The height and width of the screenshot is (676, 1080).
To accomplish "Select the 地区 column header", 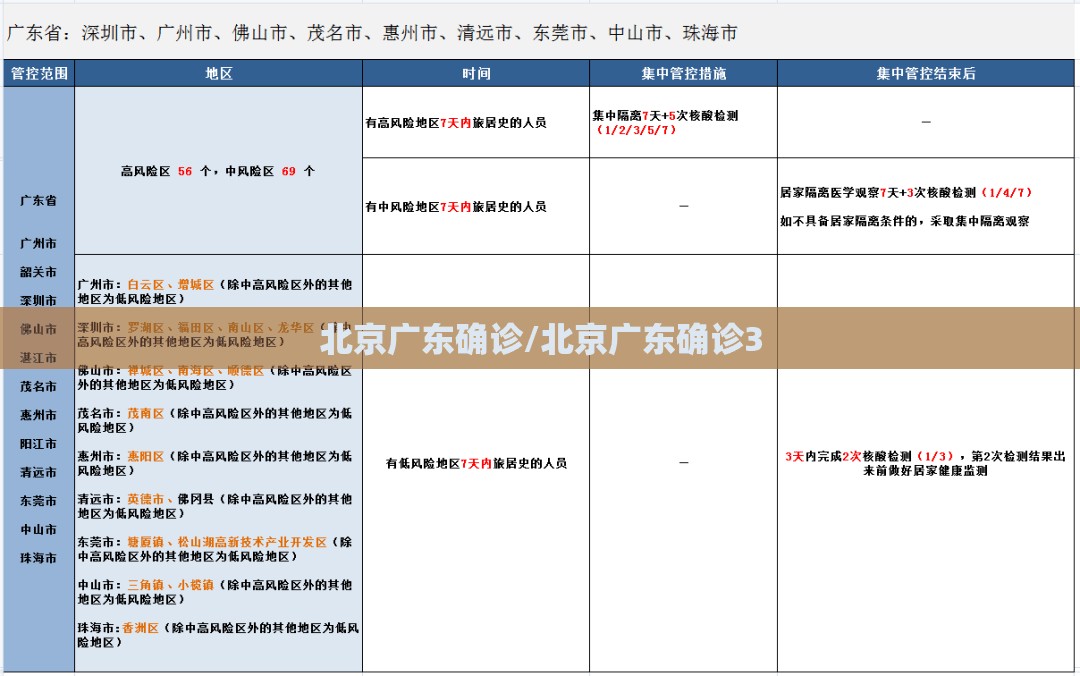I will (218, 73).
